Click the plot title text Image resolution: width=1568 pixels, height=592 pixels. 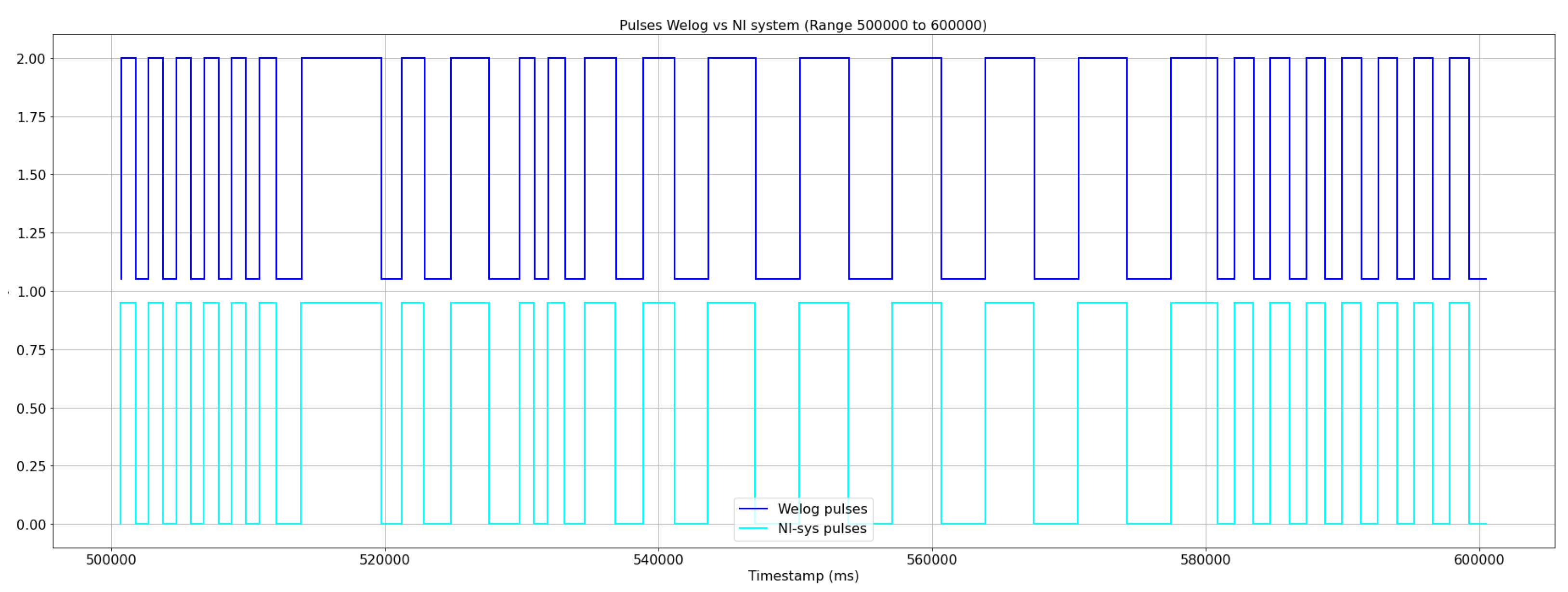802,25
